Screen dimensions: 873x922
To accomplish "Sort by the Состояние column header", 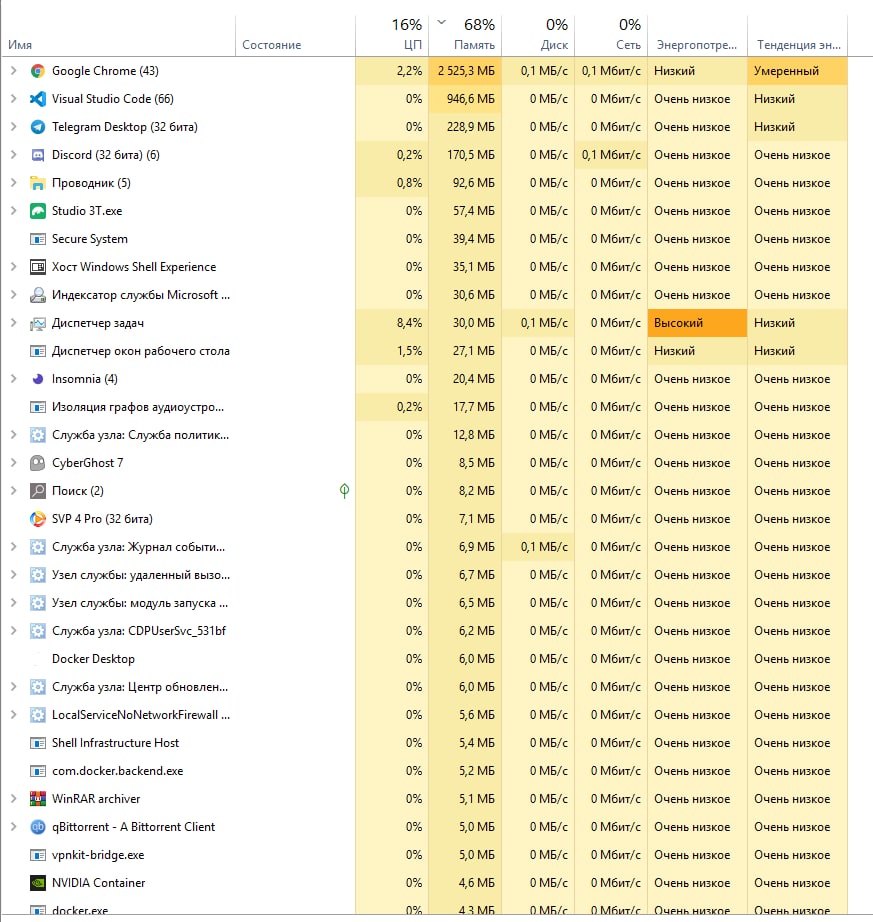I will (295, 36).
